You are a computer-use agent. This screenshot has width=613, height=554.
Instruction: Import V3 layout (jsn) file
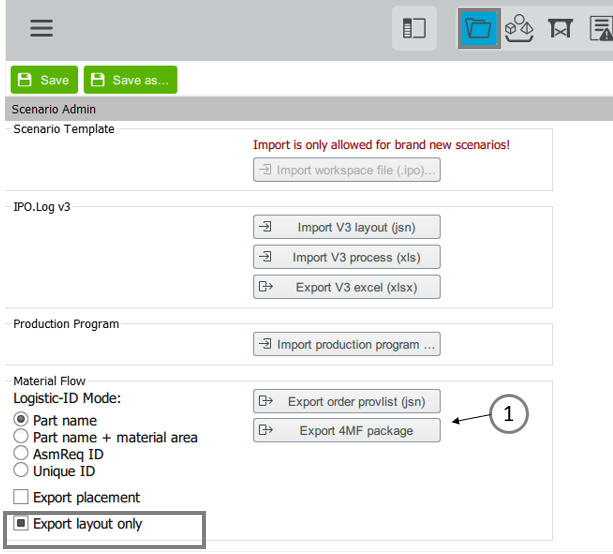[347, 227]
